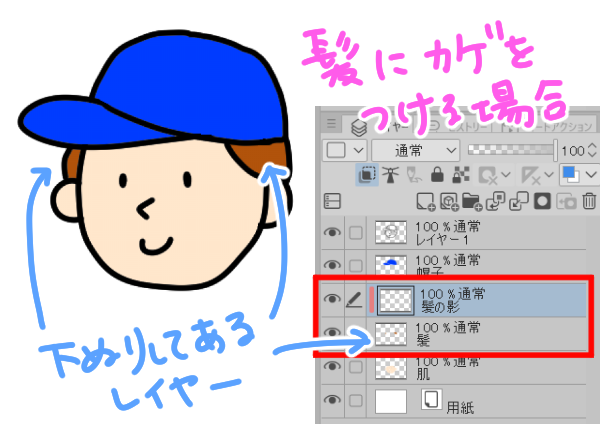This screenshot has width=600, height=424.
Task: Click the 髪の影 layer thumbnail
Action: 396,300
